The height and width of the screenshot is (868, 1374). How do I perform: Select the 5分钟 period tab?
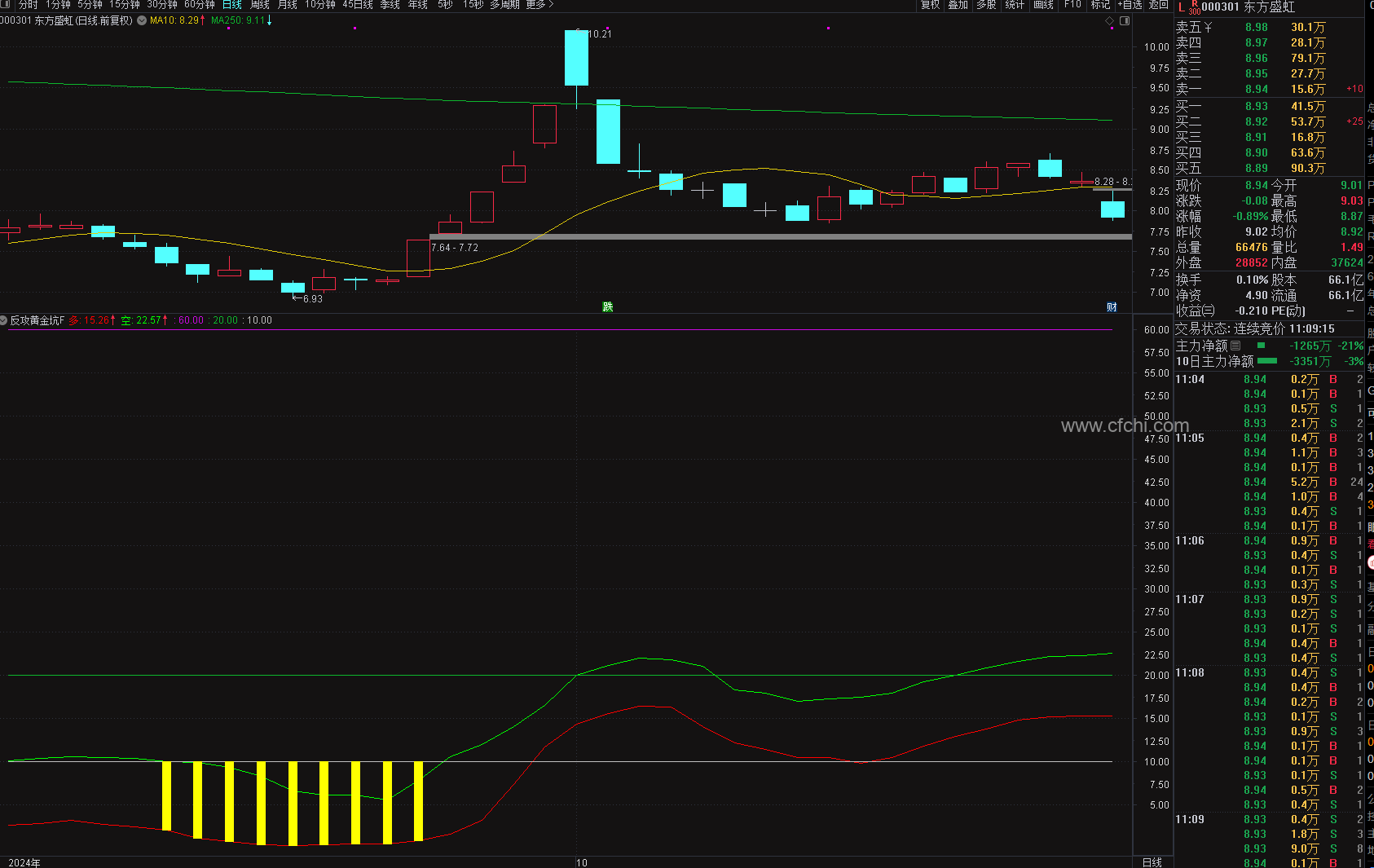click(90, 5)
